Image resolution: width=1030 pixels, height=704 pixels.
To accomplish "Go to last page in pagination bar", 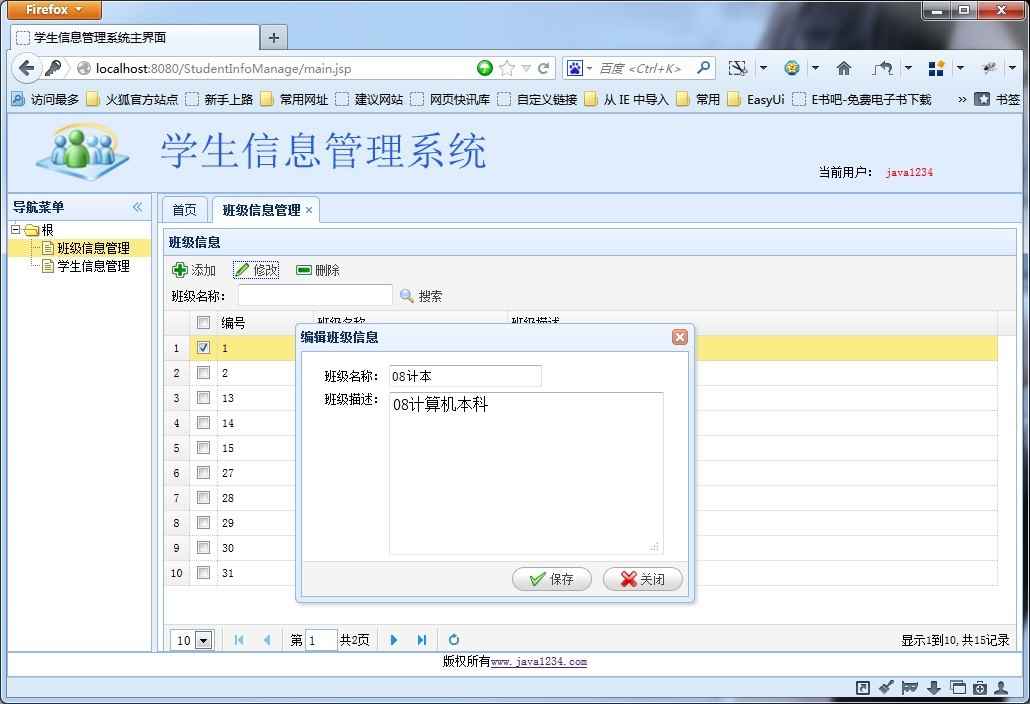I will [x=422, y=640].
